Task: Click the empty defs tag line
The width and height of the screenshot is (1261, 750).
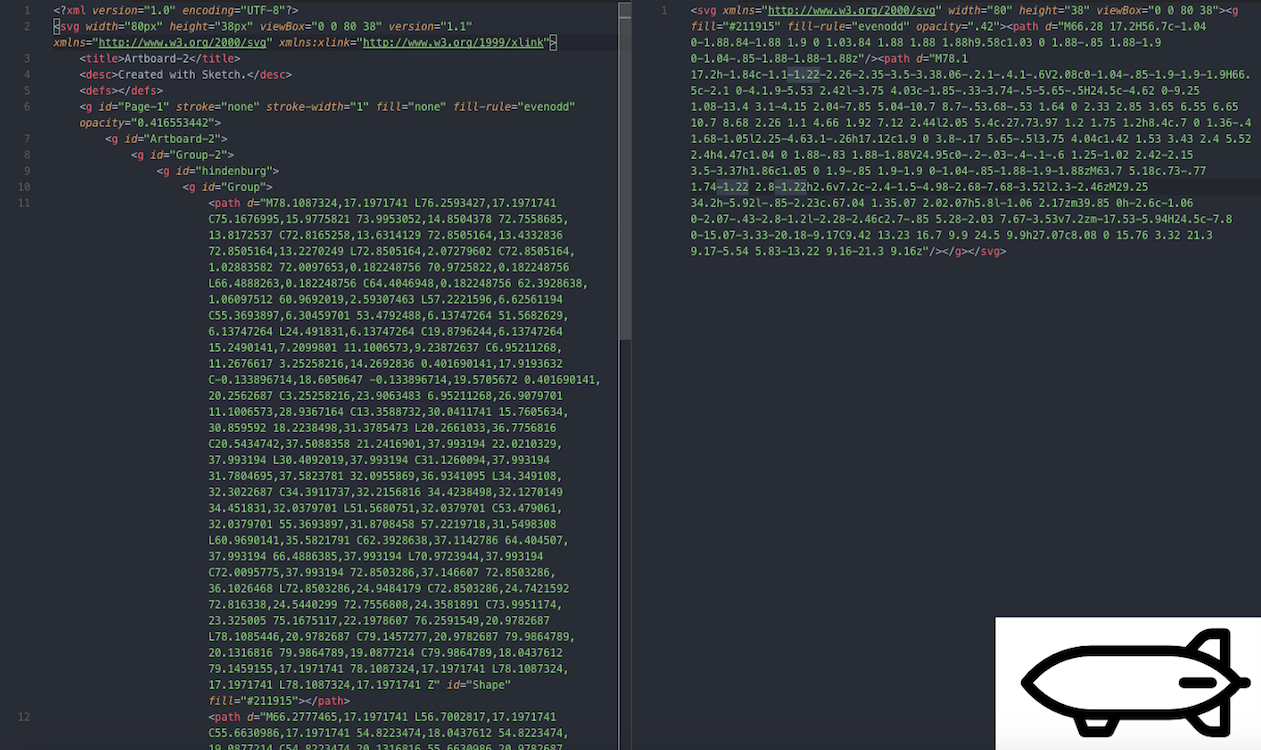Action: coord(119,89)
